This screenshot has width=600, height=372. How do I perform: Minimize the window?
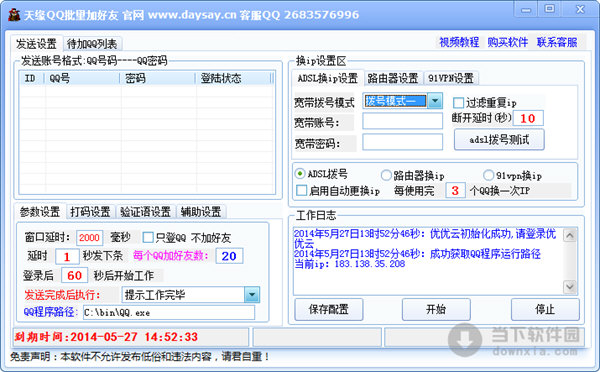[527, 10]
